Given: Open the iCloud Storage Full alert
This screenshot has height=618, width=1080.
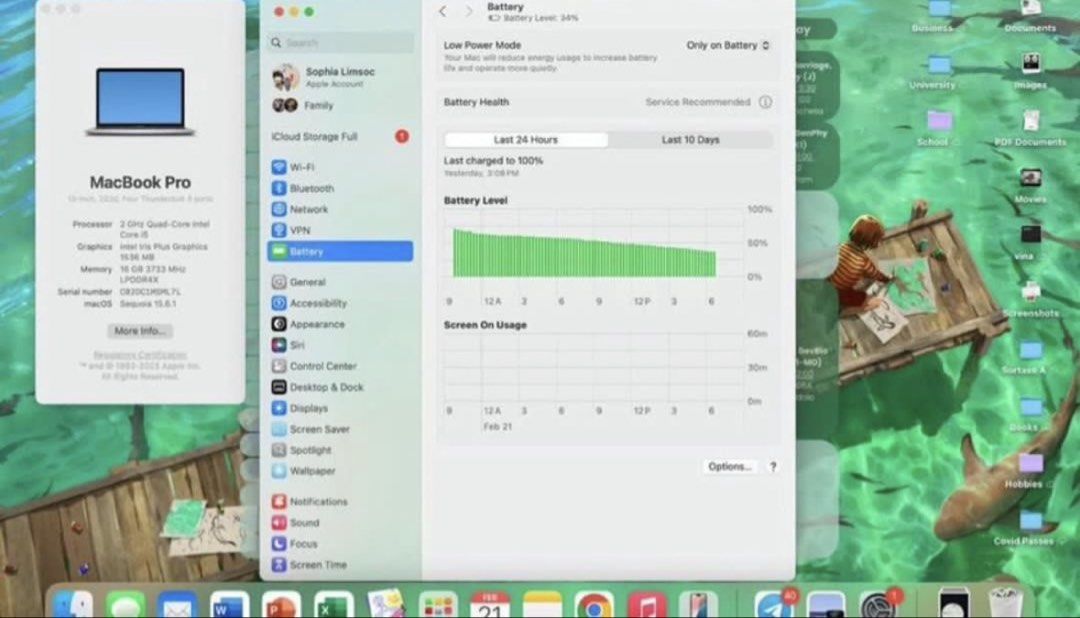Looking at the screenshot, I should click(340, 136).
